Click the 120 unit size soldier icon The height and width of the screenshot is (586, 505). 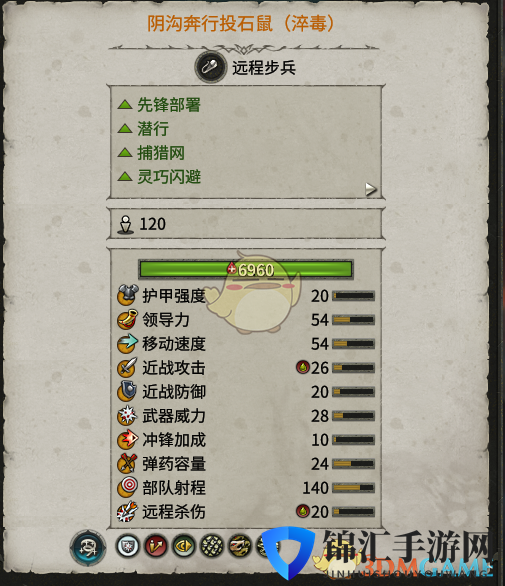pos(126,224)
